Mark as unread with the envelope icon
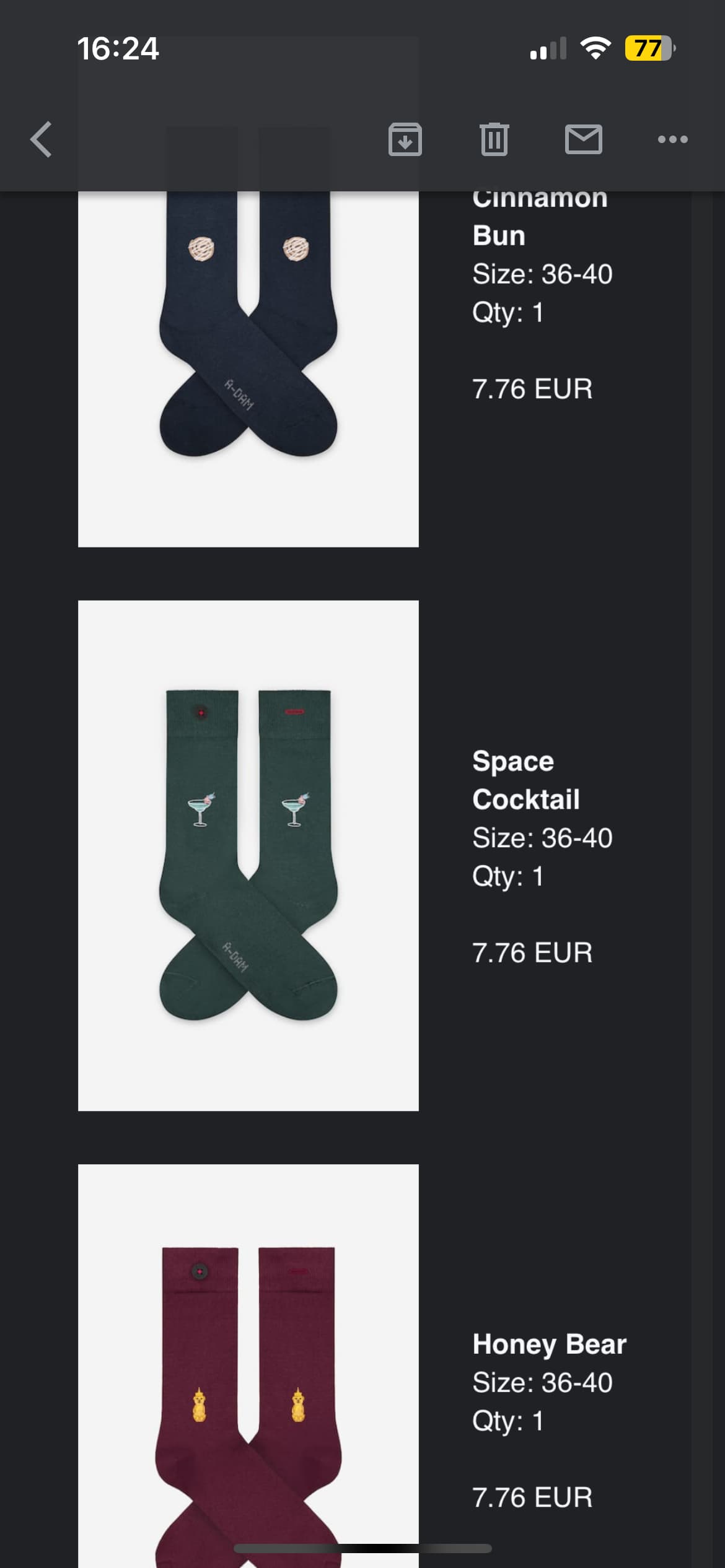The width and height of the screenshot is (725, 1568). [x=584, y=139]
